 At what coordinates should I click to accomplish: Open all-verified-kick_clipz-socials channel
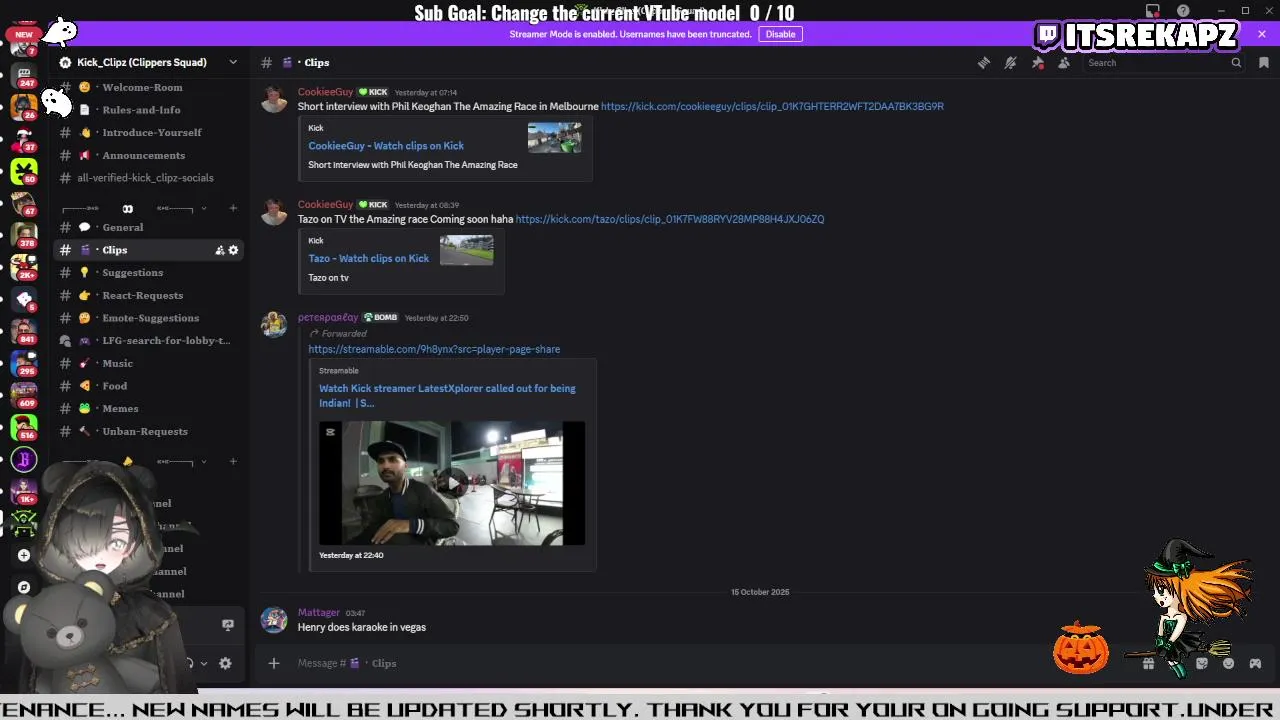coord(148,178)
